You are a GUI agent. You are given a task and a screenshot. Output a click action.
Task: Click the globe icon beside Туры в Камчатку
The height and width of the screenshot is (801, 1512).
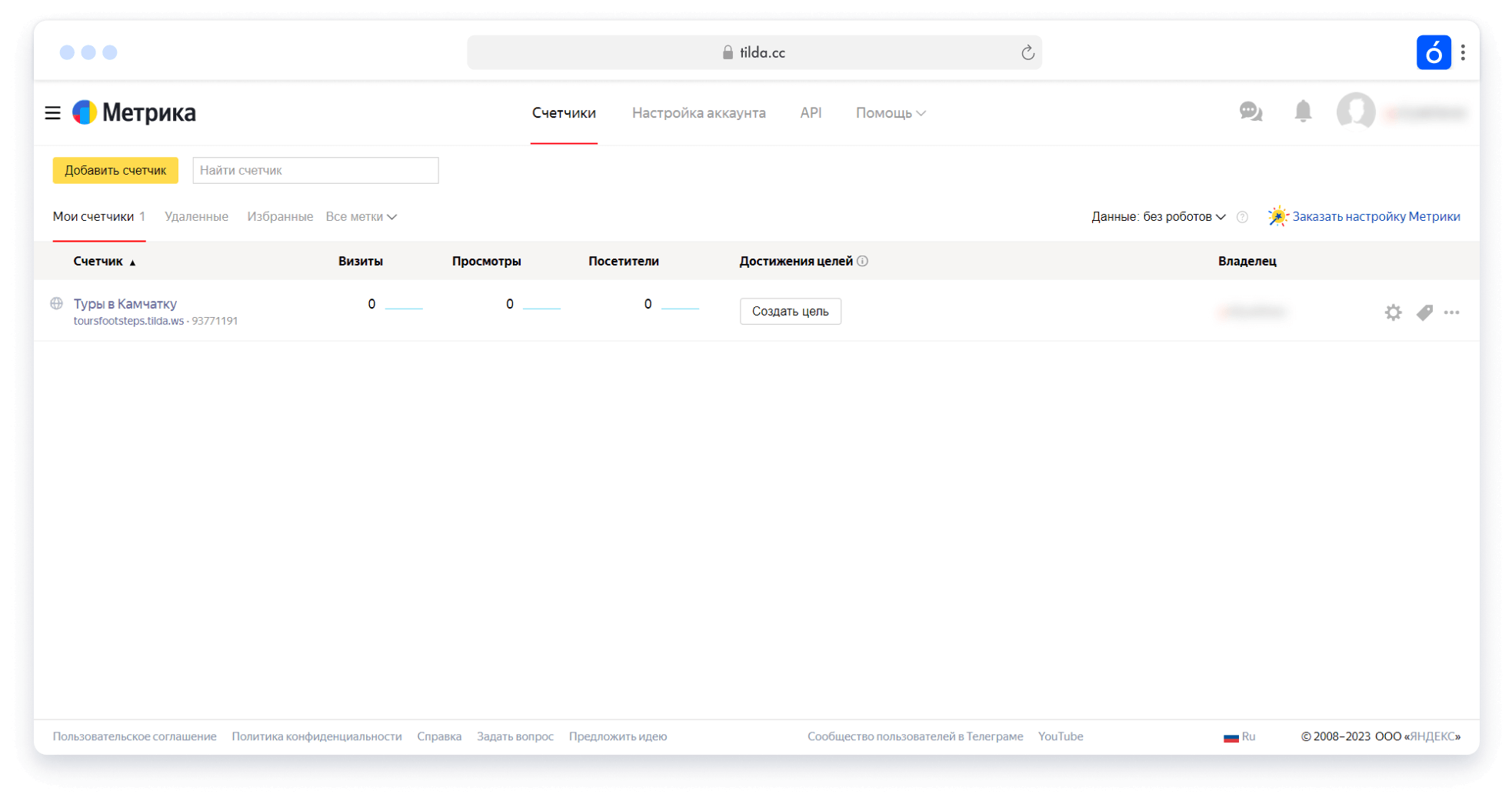coord(56,303)
